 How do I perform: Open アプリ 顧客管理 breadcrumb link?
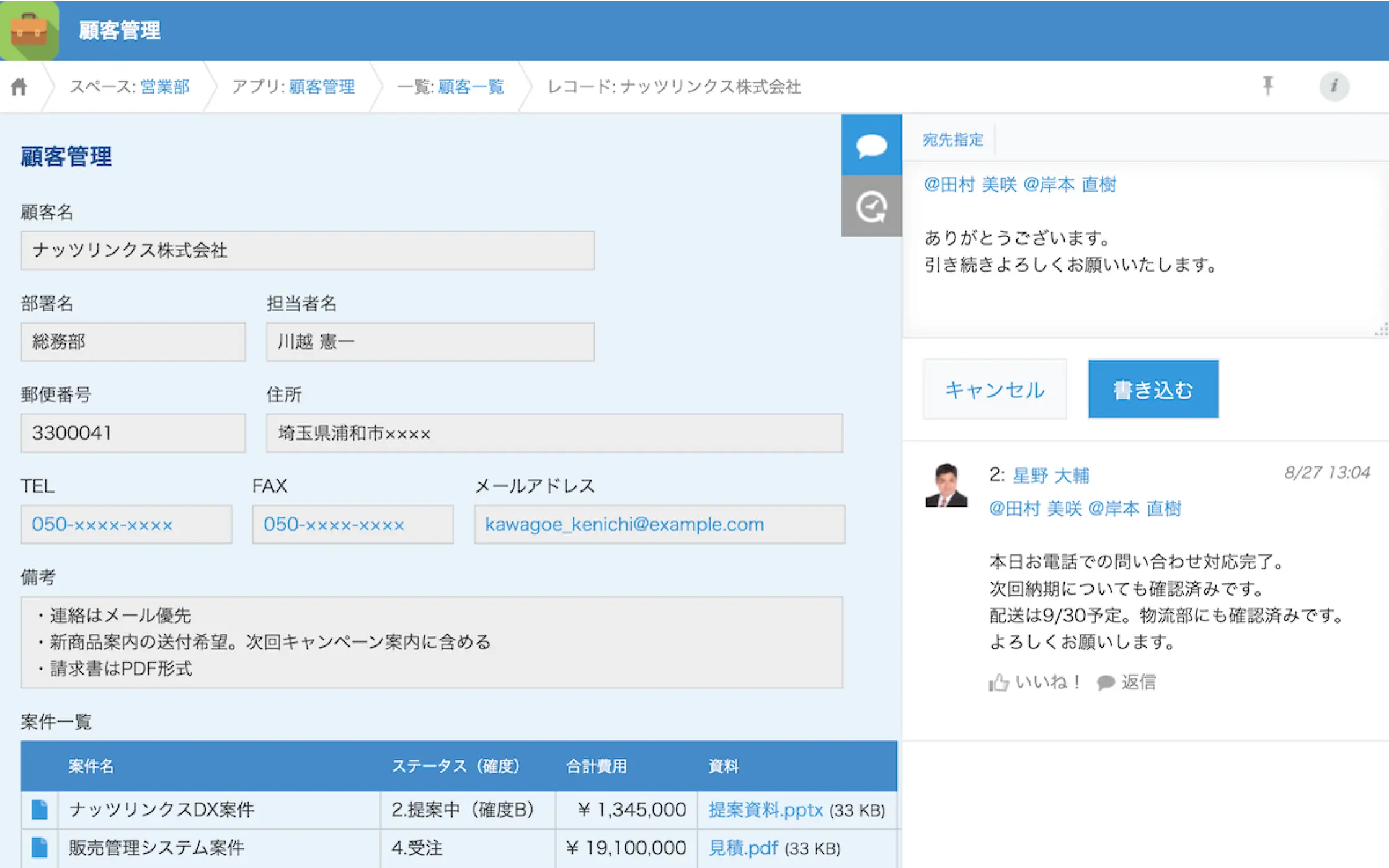pos(322,86)
